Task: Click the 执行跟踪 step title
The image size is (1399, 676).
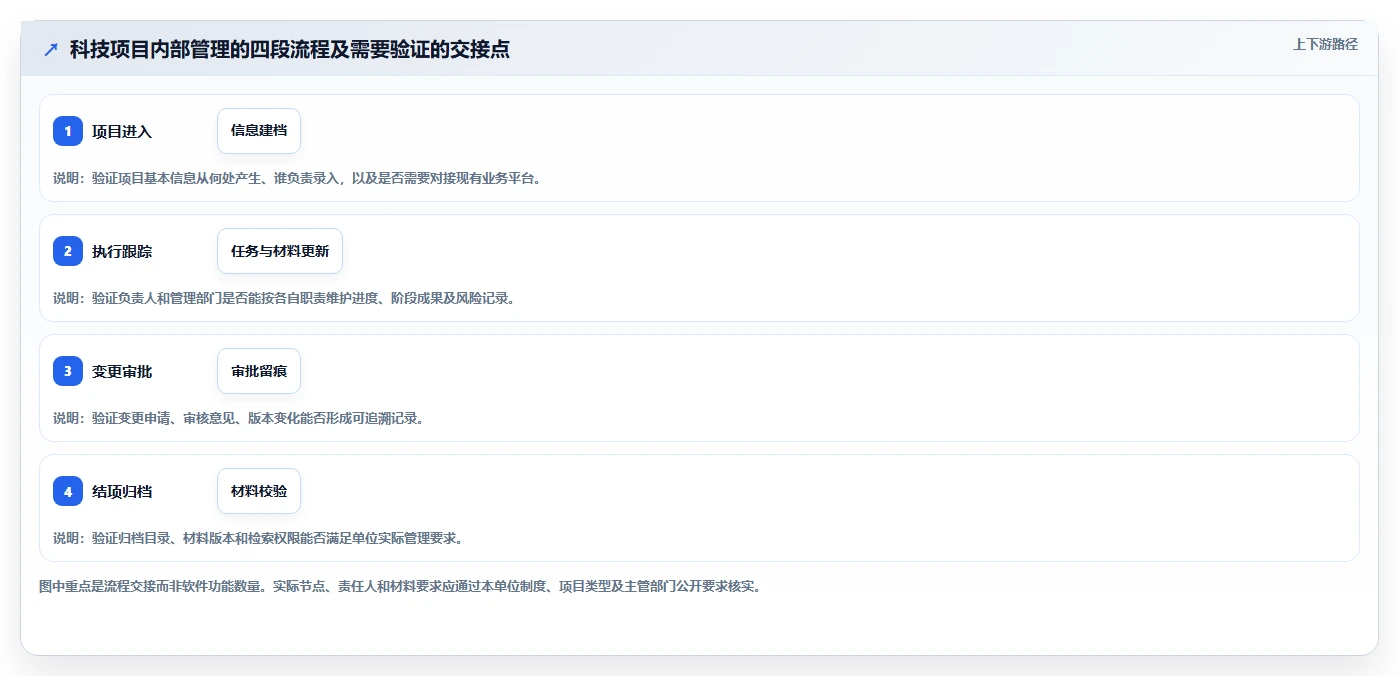Action: coord(122,251)
